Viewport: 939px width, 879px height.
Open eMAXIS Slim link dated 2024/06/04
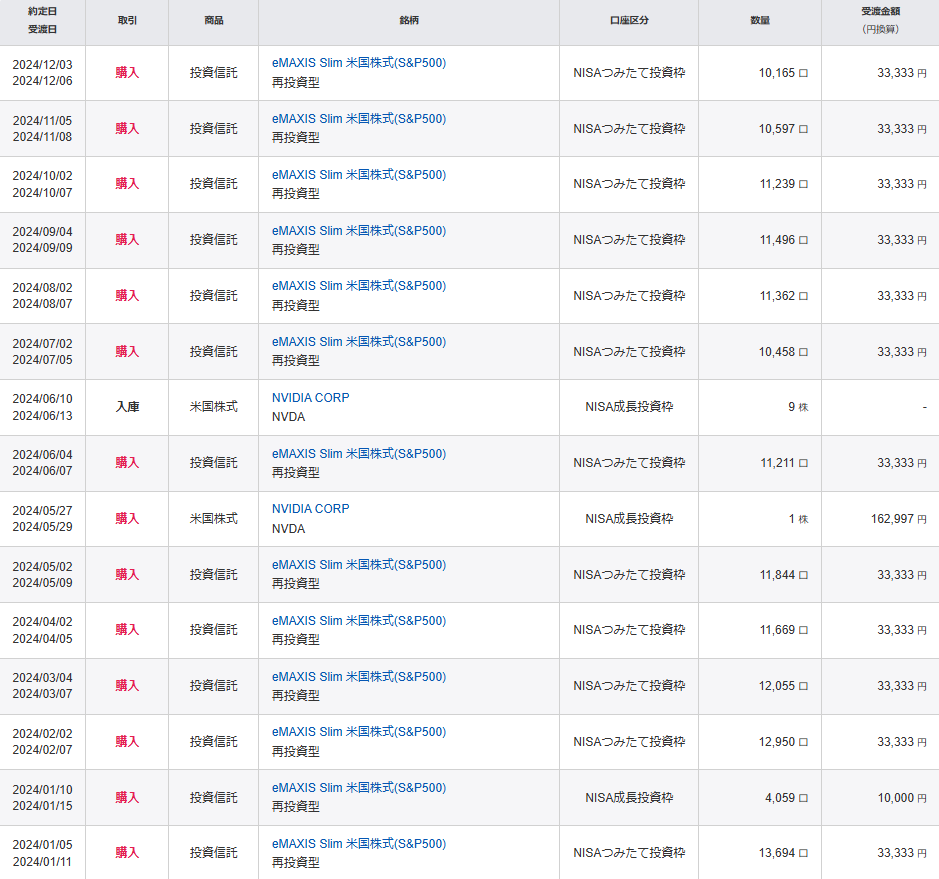[358, 454]
